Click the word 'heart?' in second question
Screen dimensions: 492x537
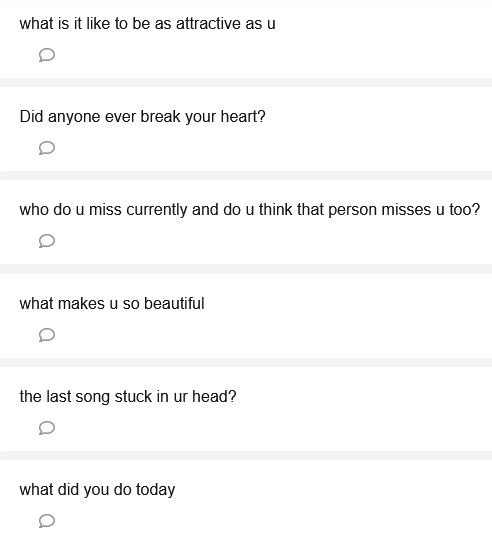(x=243, y=117)
